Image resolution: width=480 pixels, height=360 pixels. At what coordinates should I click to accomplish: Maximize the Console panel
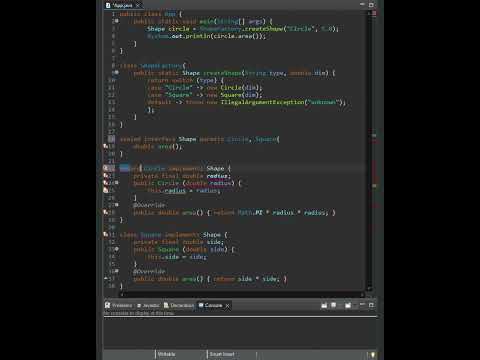[371, 305]
